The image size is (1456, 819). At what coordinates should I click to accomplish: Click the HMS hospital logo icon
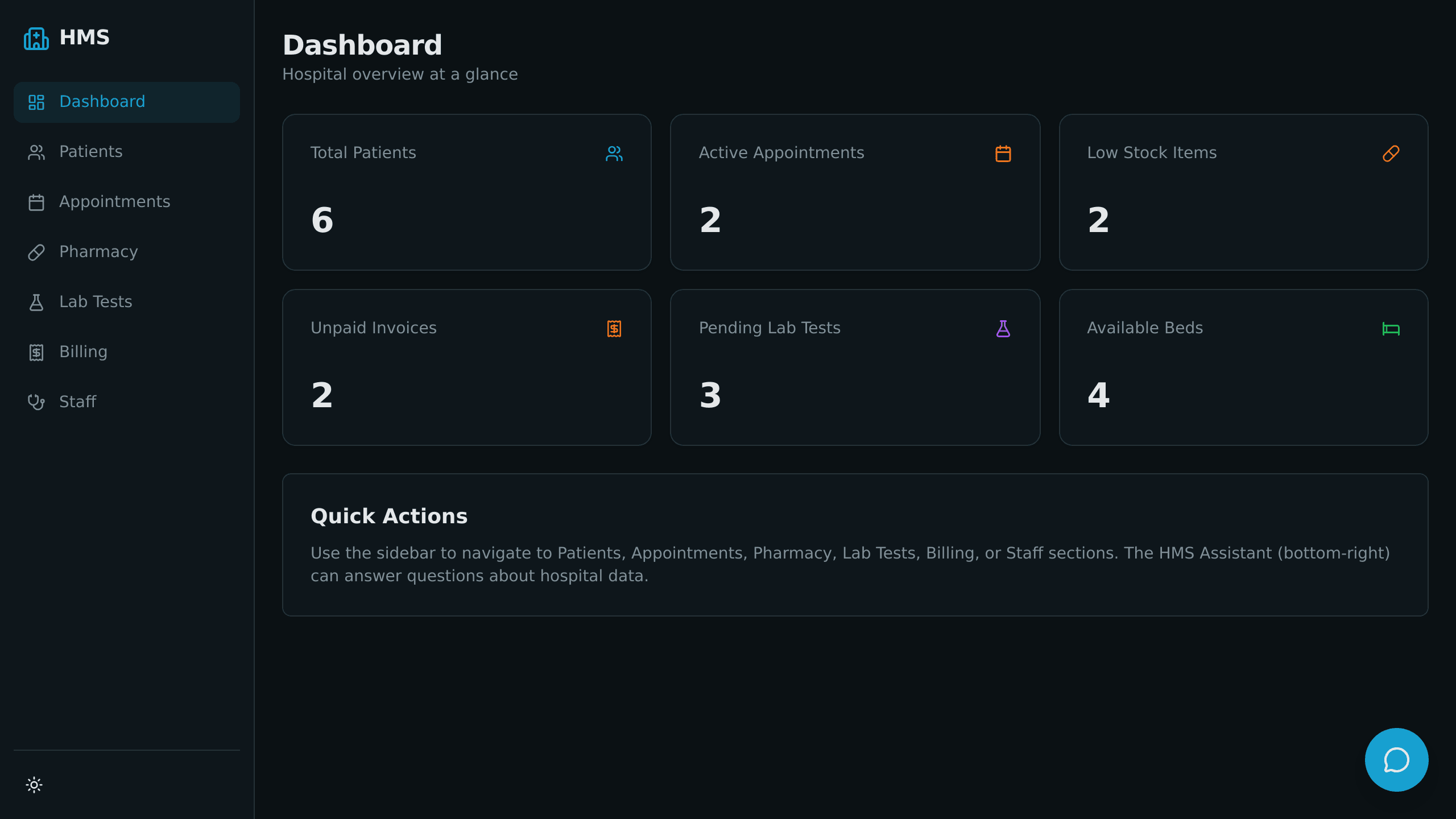(36, 38)
